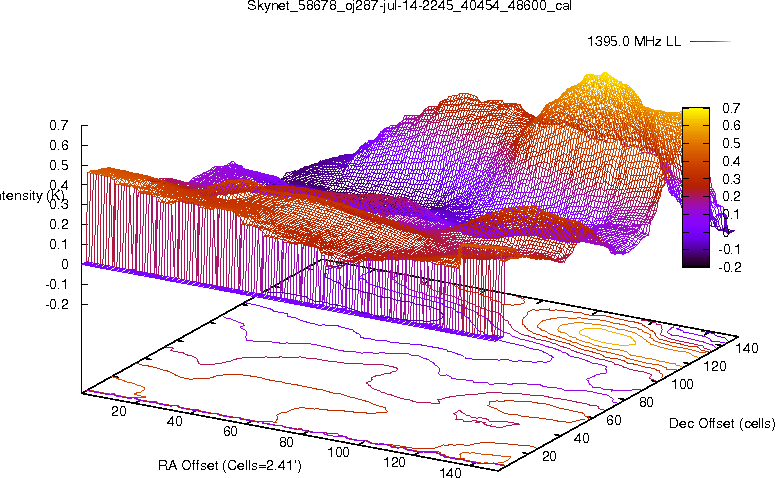Click the 40 tick on the Dec Offset axis
The image size is (775, 478).
(x=582, y=438)
